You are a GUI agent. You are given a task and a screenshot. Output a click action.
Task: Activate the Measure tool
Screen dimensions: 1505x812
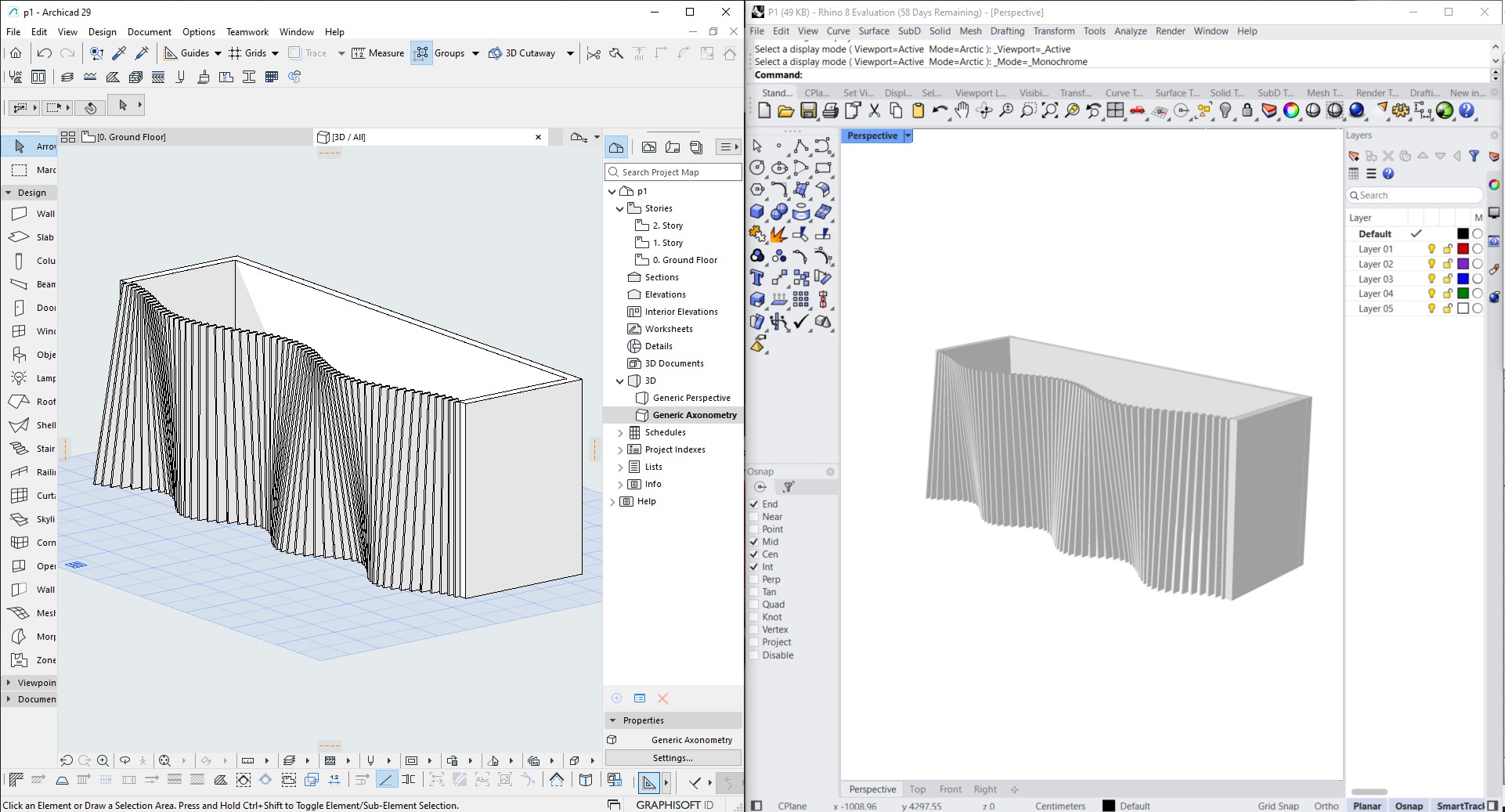(378, 53)
